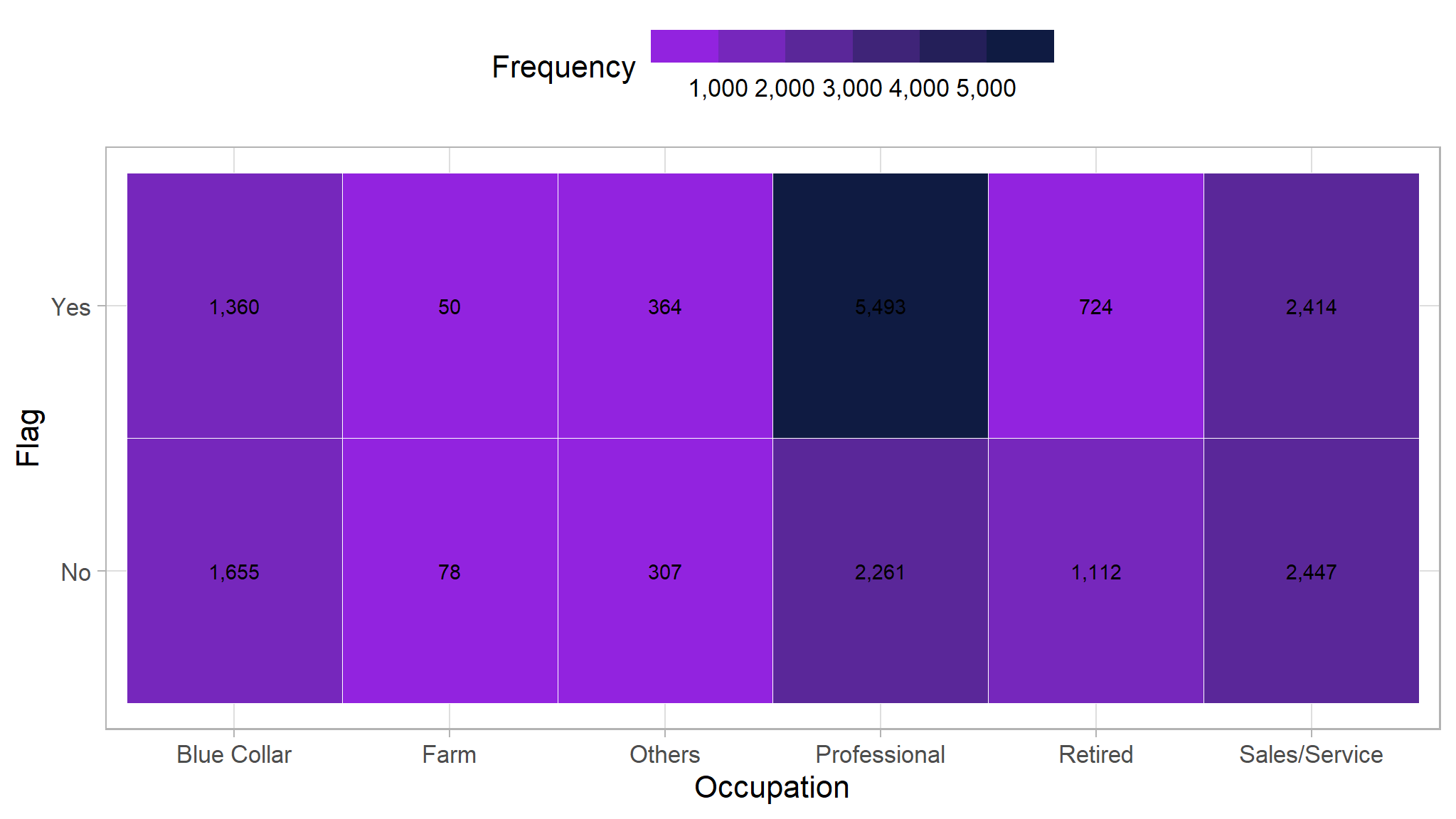1456x819 pixels.
Task: Select the cell with value 2,261
Action: point(880,571)
